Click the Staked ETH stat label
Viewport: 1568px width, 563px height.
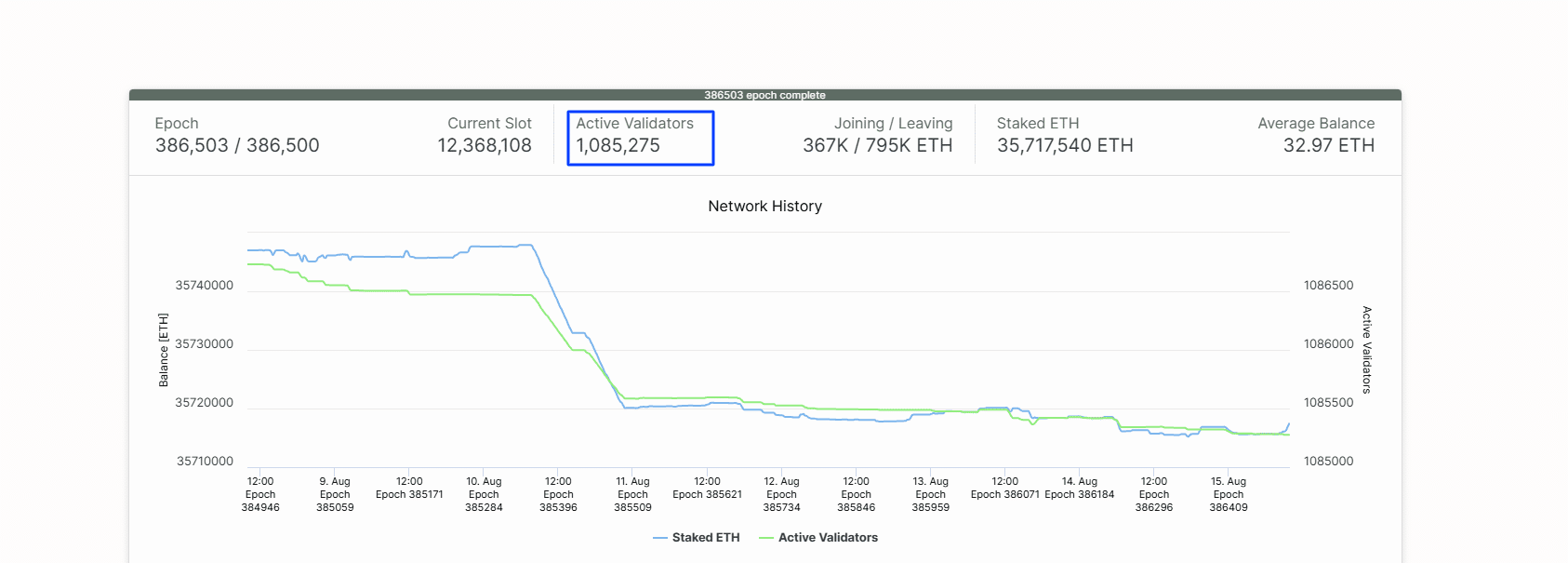pos(1038,123)
